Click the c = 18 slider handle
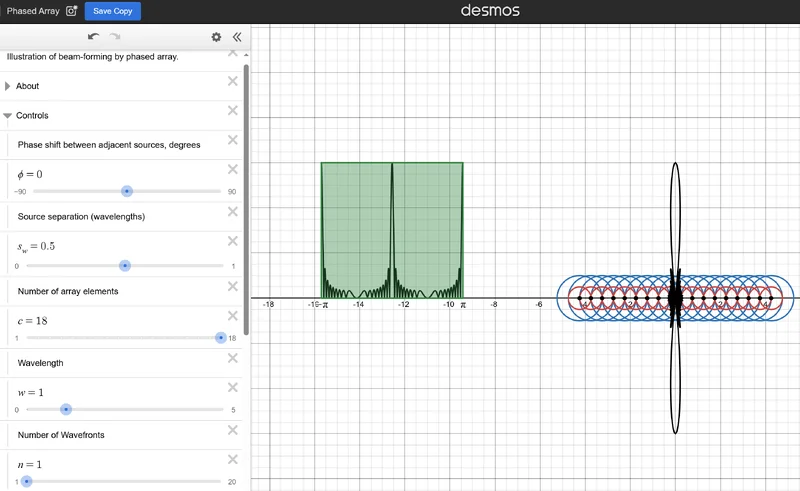This screenshot has height=491, width=800. click(221, 338)
